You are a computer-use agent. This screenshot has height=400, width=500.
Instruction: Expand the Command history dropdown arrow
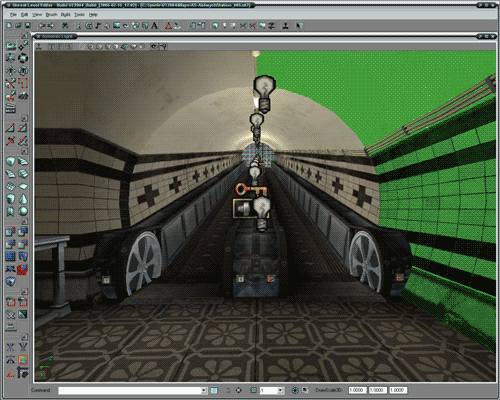204,390
